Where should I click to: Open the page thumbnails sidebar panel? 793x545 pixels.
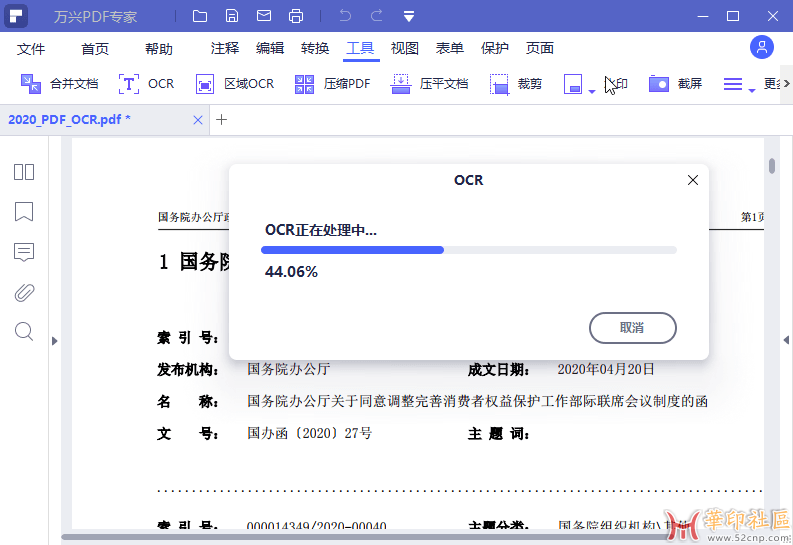[24, 172]
